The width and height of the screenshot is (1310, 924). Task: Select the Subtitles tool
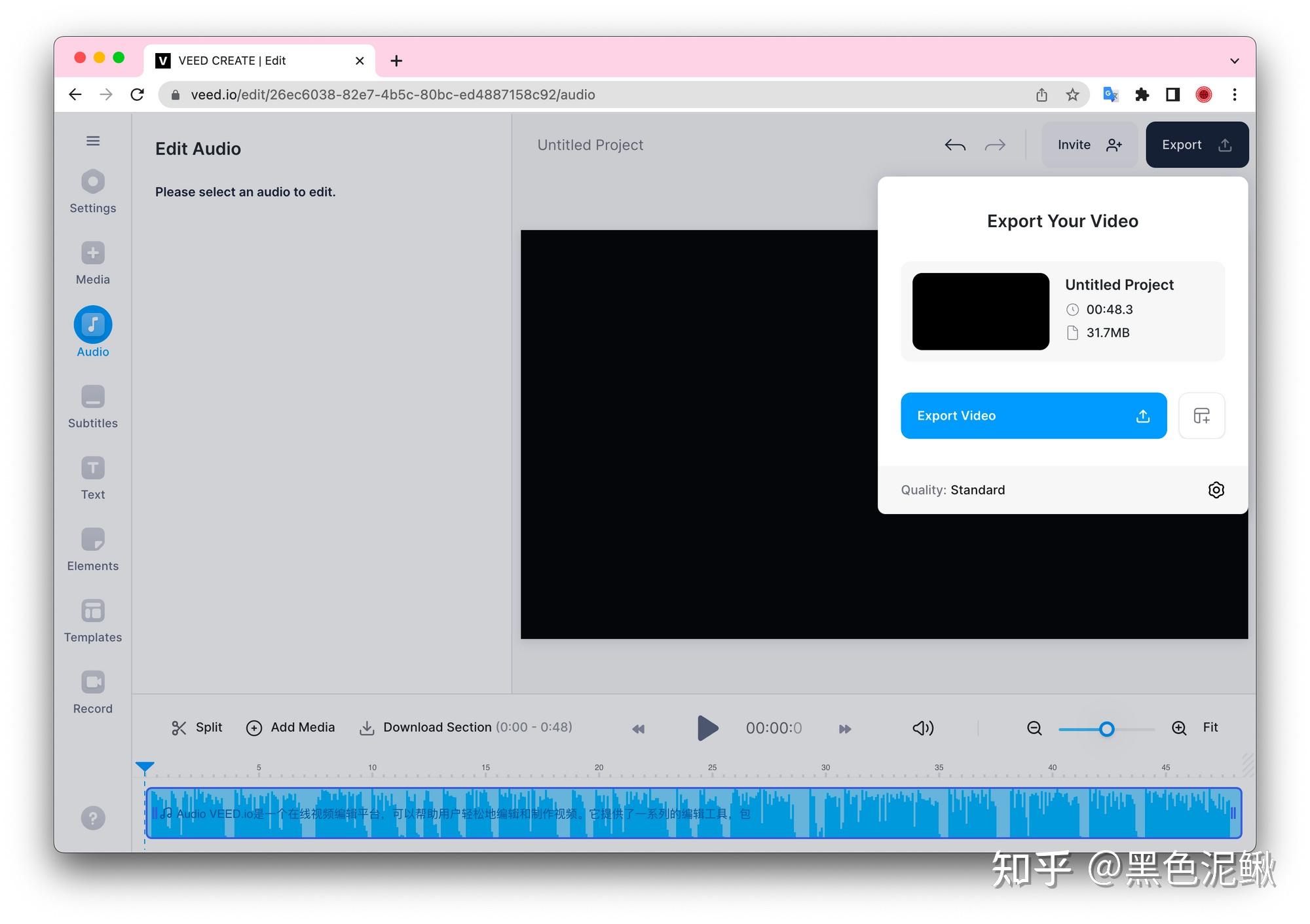(x=92, y=405)
